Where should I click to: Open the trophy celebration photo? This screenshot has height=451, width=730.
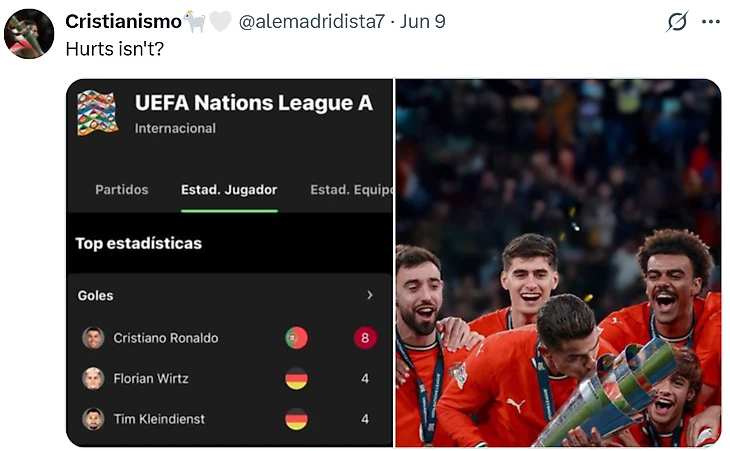coord(558,263)
